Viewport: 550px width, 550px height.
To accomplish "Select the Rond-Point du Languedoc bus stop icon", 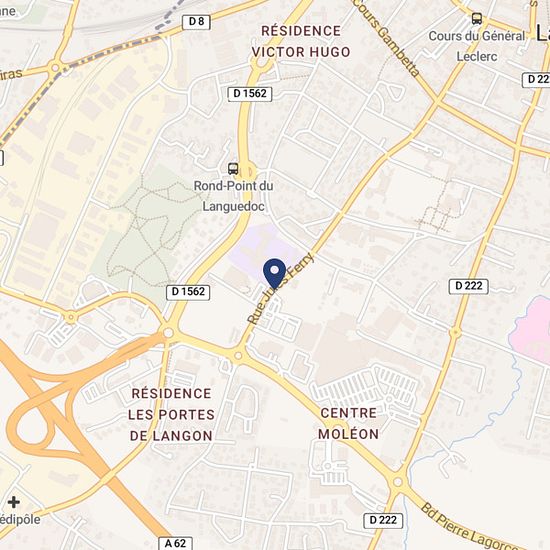I will point(233,169).
